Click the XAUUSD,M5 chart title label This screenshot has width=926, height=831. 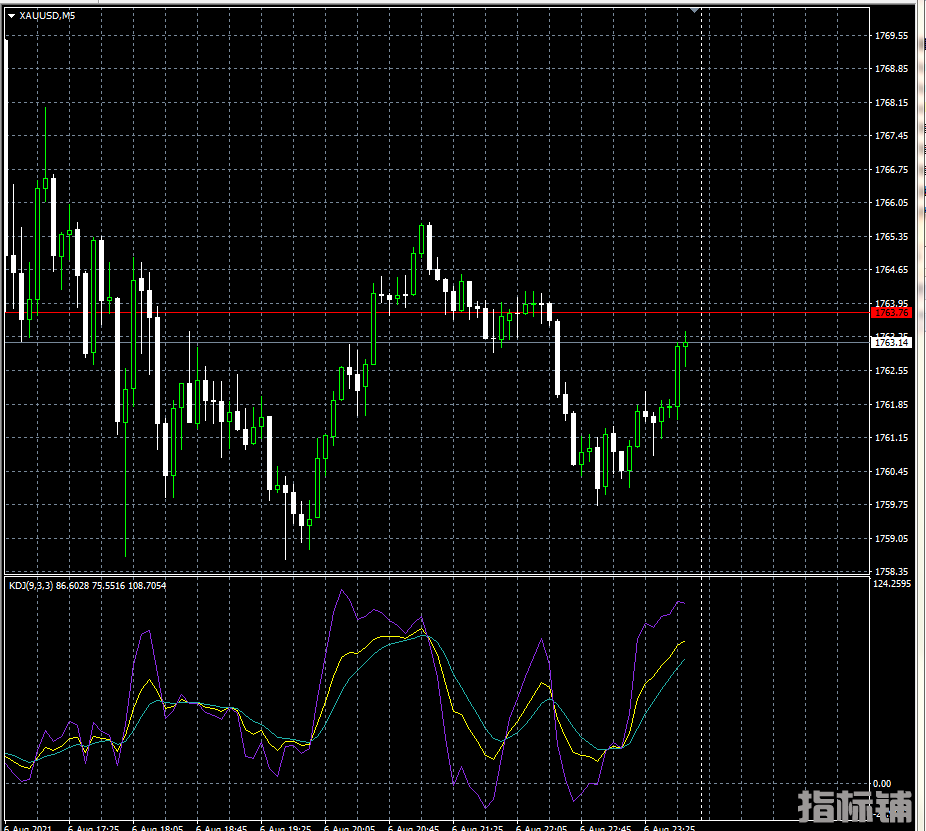click(47, 15)
